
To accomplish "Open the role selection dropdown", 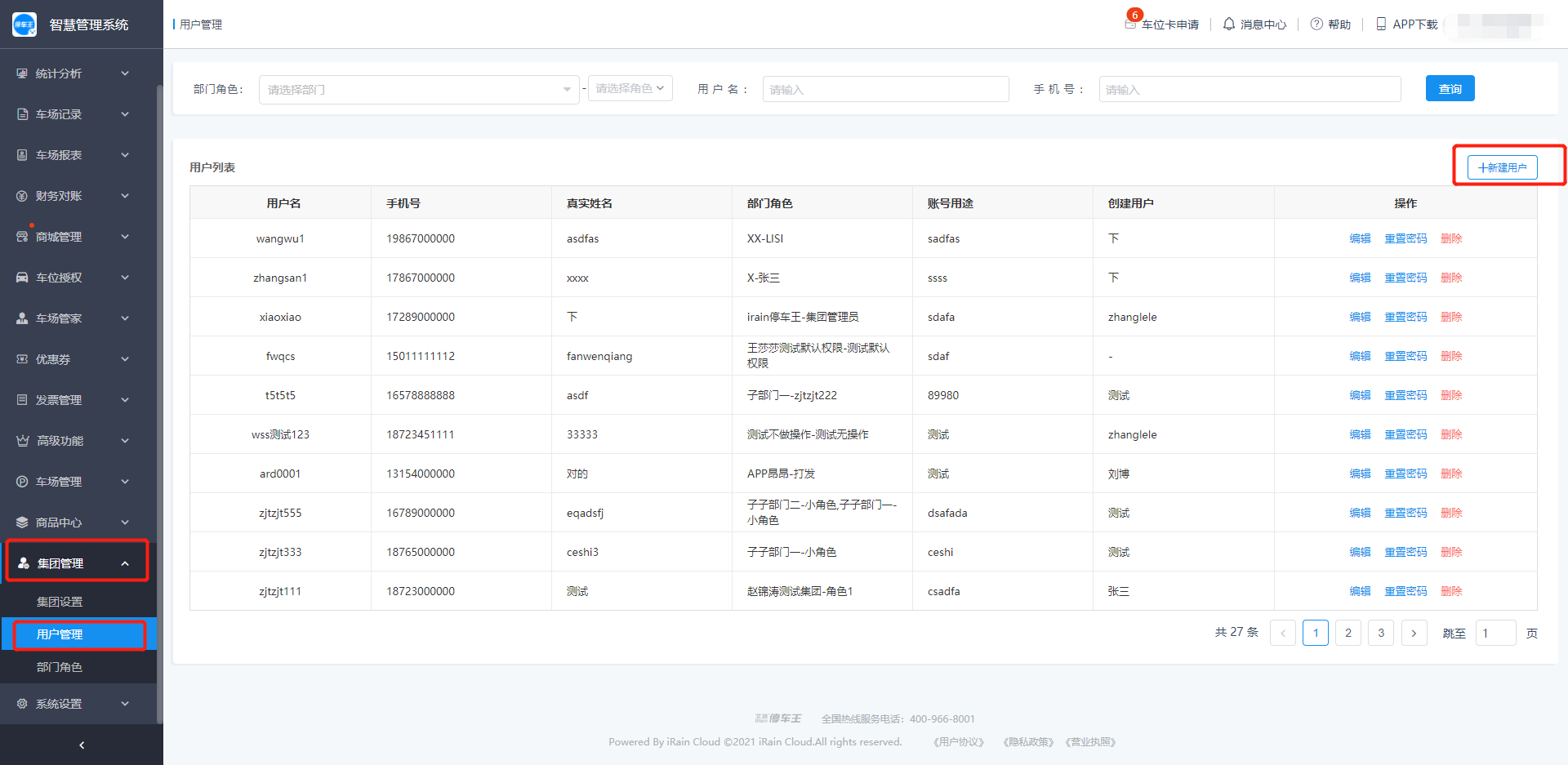I will click(630, 88).
